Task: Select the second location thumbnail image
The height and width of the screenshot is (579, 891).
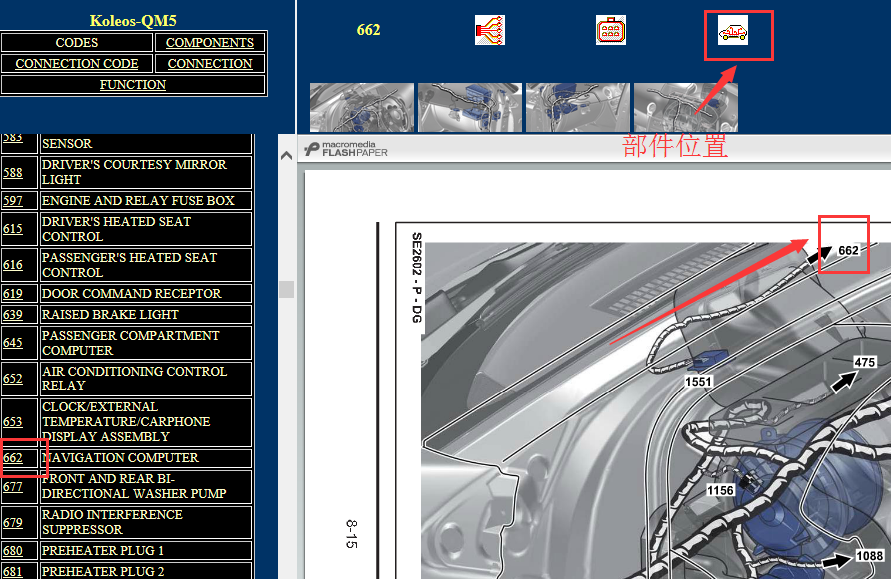Action: point(470,107)
